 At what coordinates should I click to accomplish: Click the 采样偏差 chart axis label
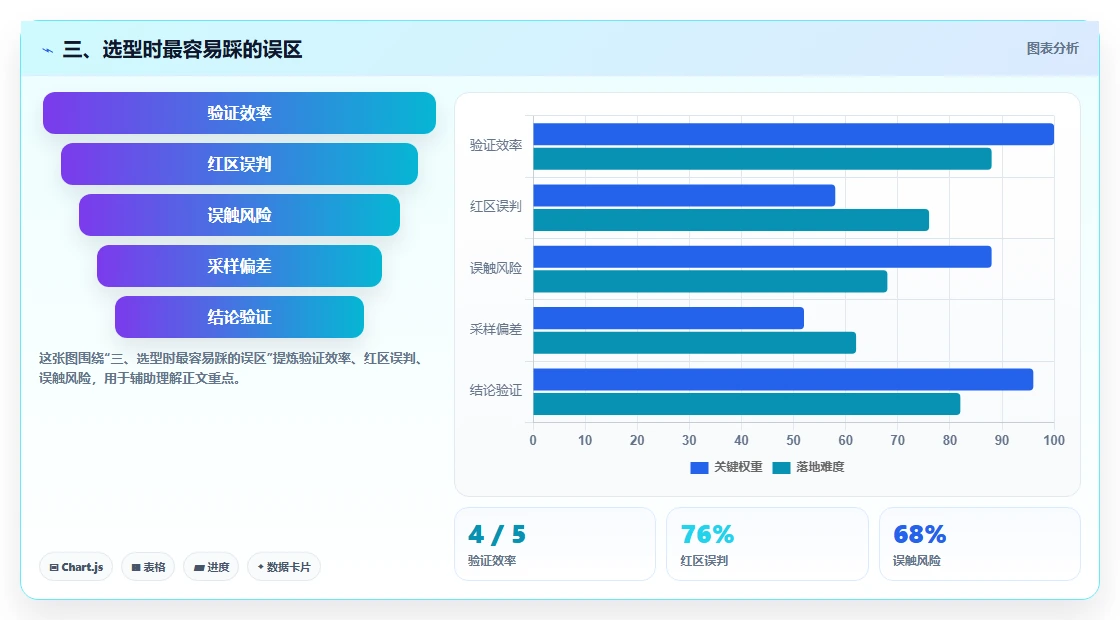point(496,329)
